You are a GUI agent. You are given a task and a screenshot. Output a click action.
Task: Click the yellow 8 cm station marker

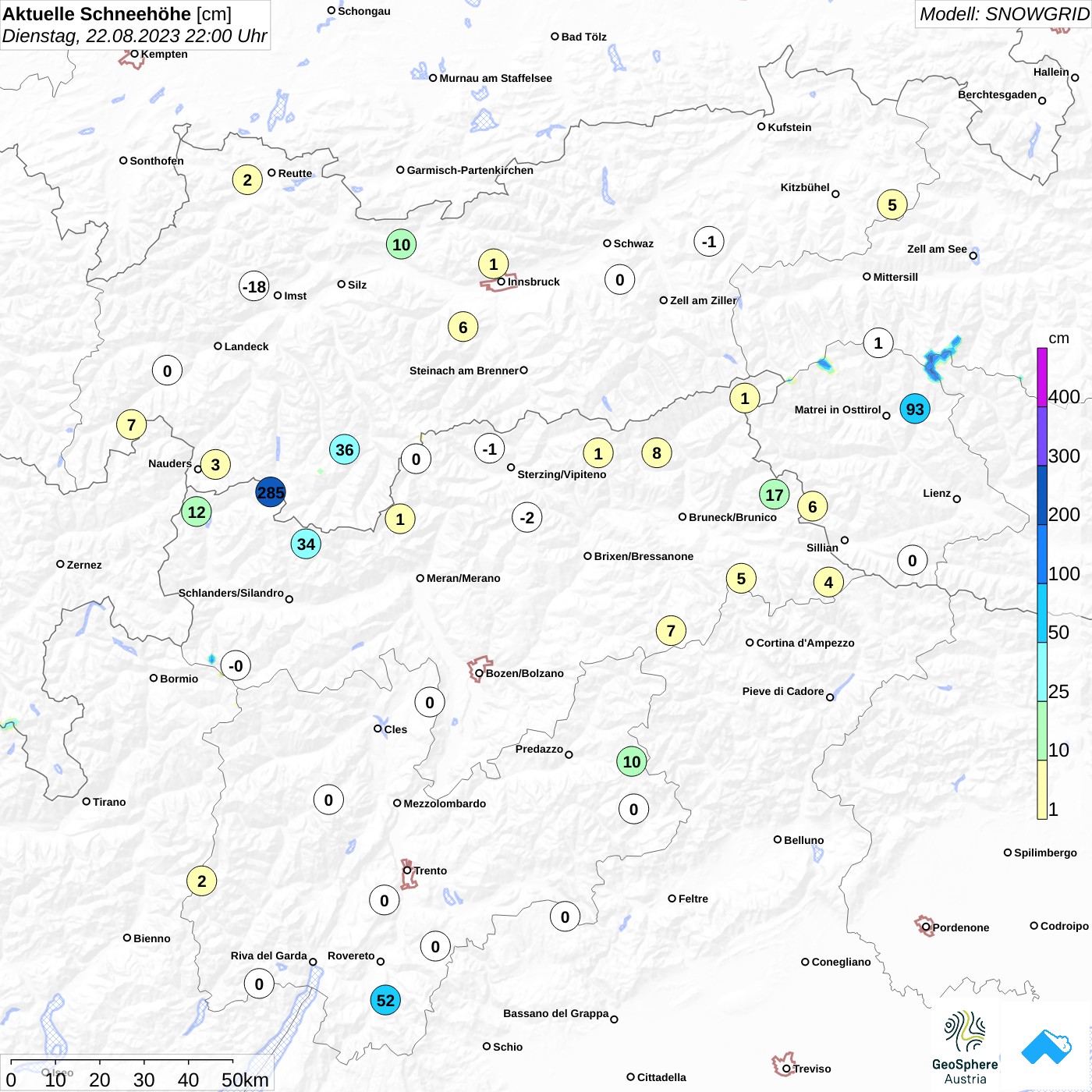(x=657, y=452)
